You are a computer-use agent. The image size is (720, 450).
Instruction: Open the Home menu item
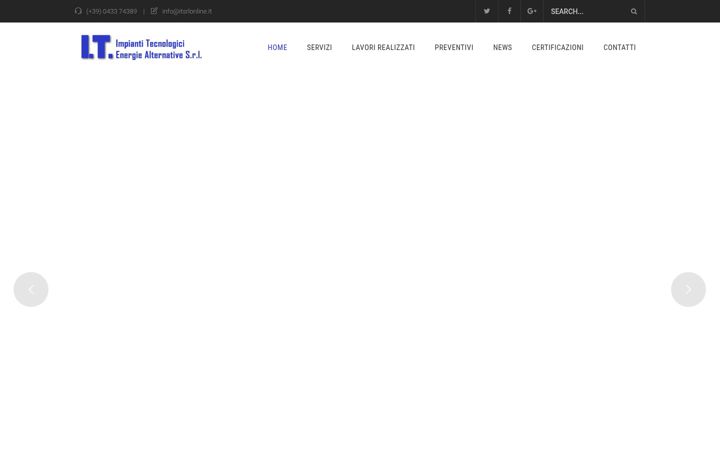pos(277,47)
